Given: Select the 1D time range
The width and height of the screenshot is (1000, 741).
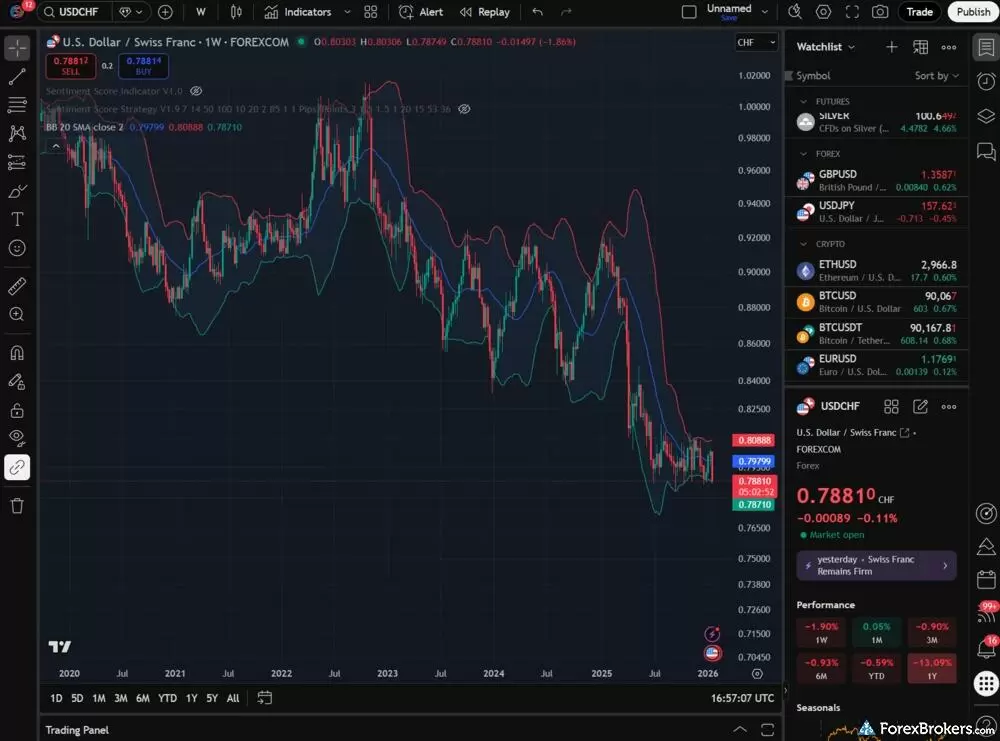Looking at the screenshot, I should click(x=56, y=699).
